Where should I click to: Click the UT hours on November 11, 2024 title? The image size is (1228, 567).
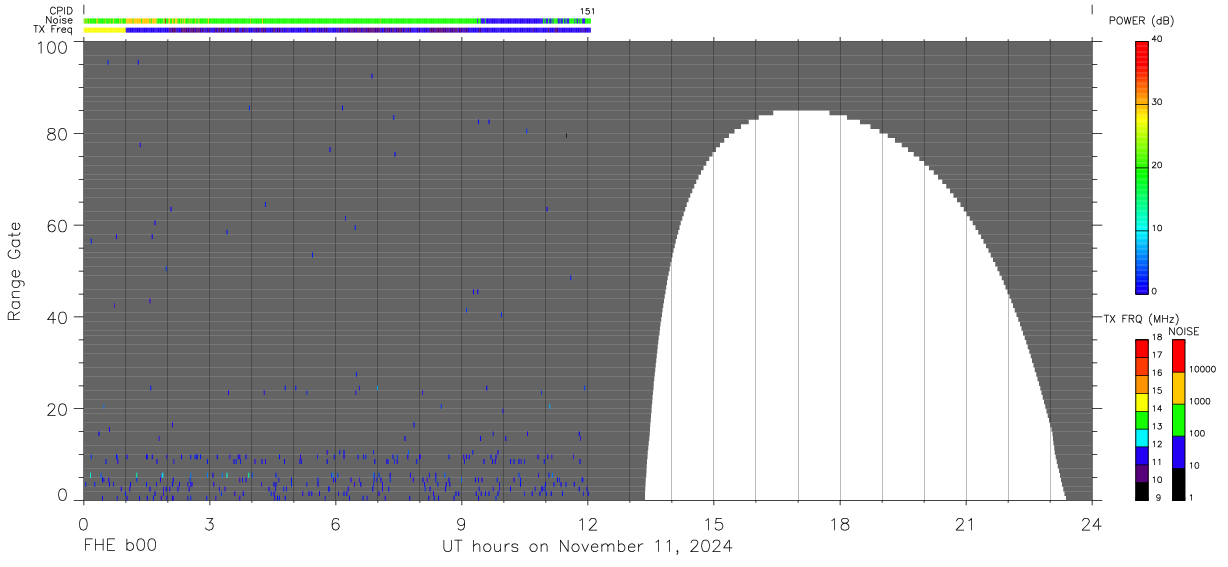click(587, 546)
